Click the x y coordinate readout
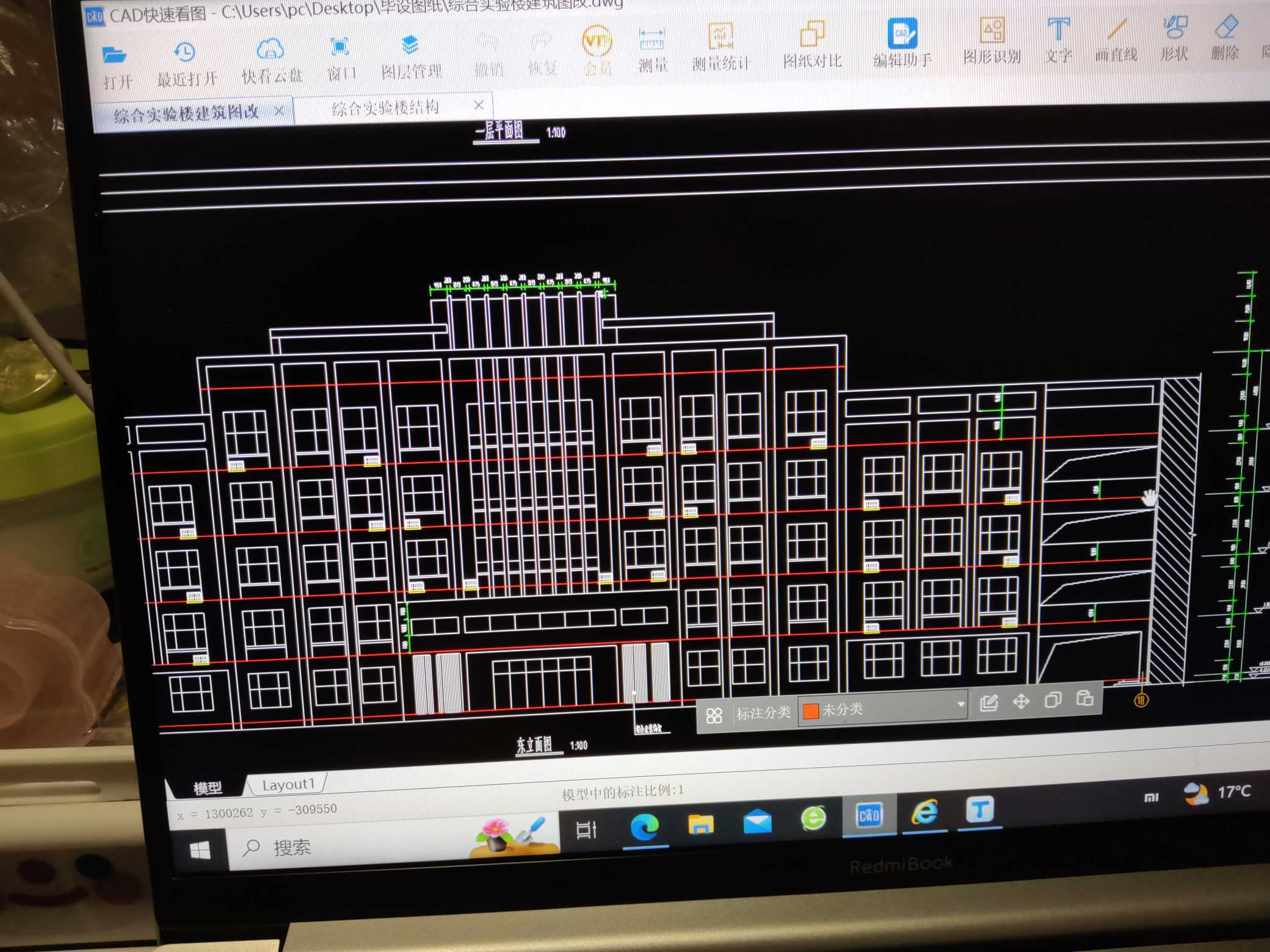Viewport: 1270px width, 952px height. 256,812
